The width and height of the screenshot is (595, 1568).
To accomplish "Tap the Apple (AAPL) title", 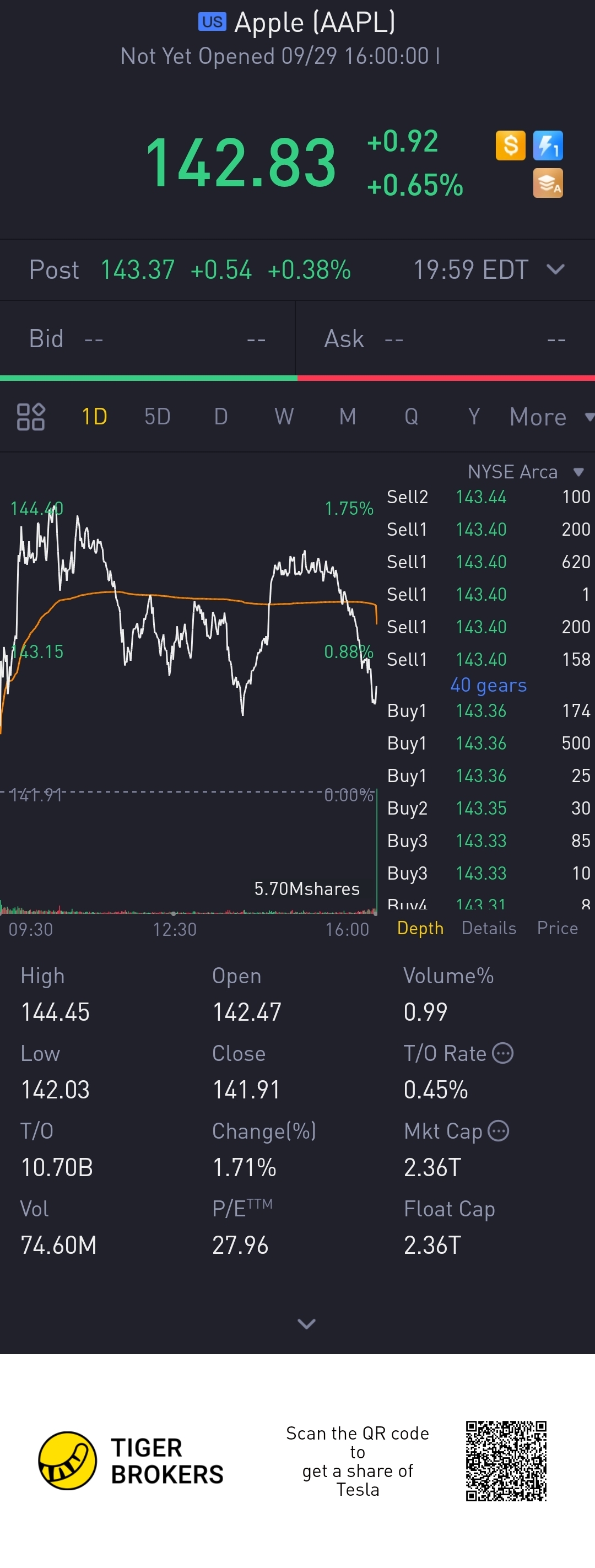I will (x=315, y=23).
